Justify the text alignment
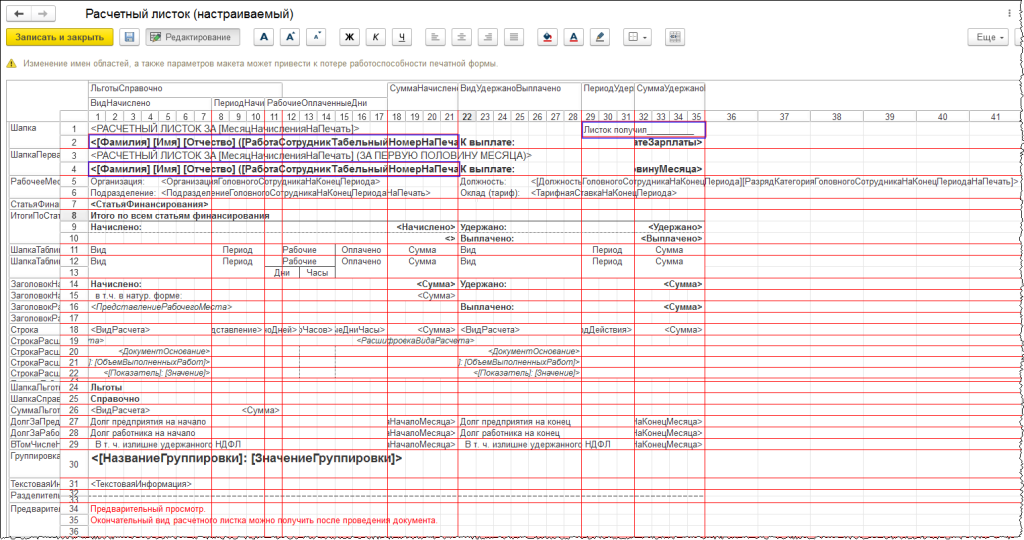The width and height of the screenshot is (1024, 540). [x=514, y=37]
